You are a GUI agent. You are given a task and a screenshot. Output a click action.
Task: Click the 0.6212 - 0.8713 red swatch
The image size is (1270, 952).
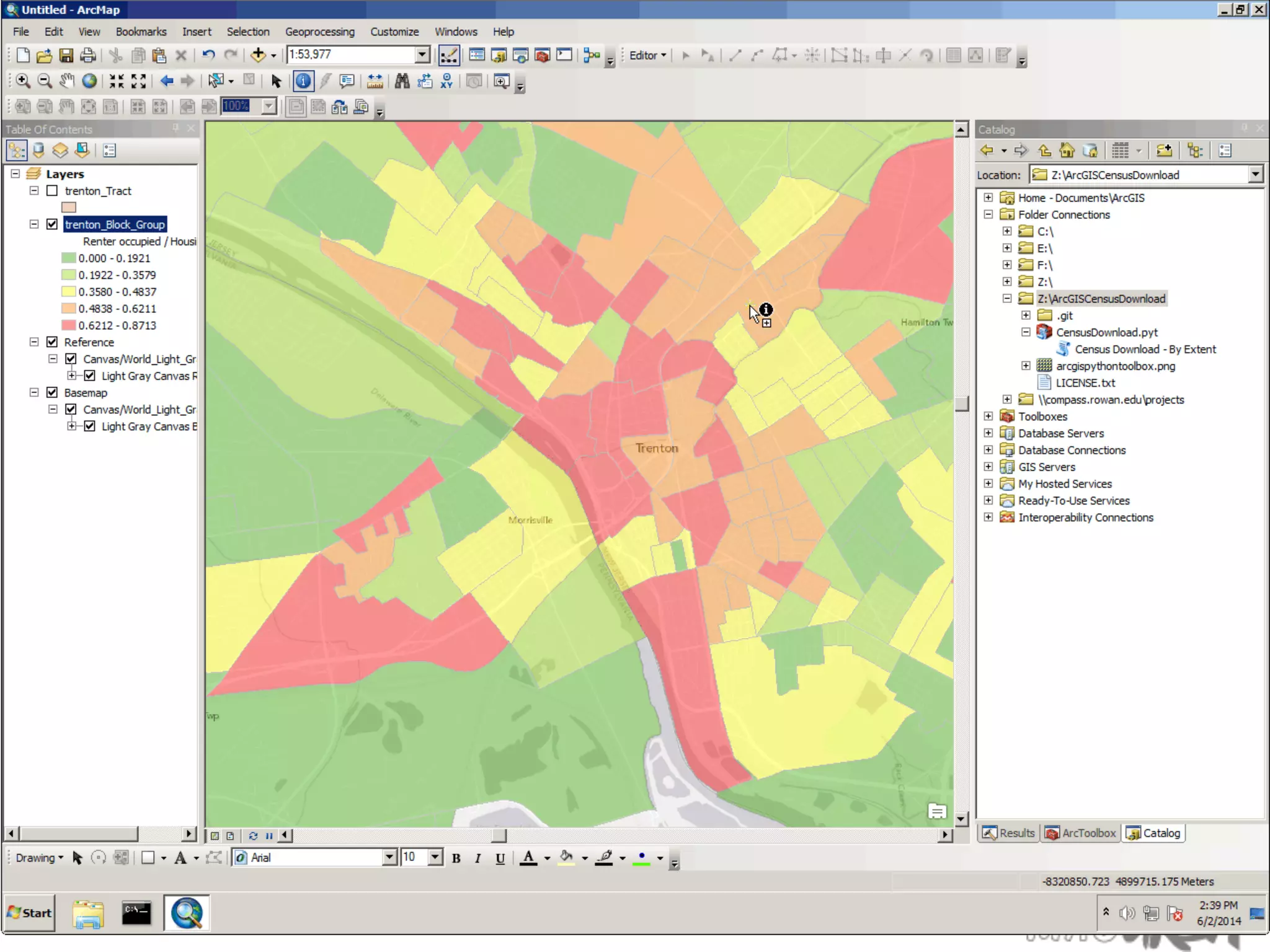click(x=68, y=325)
